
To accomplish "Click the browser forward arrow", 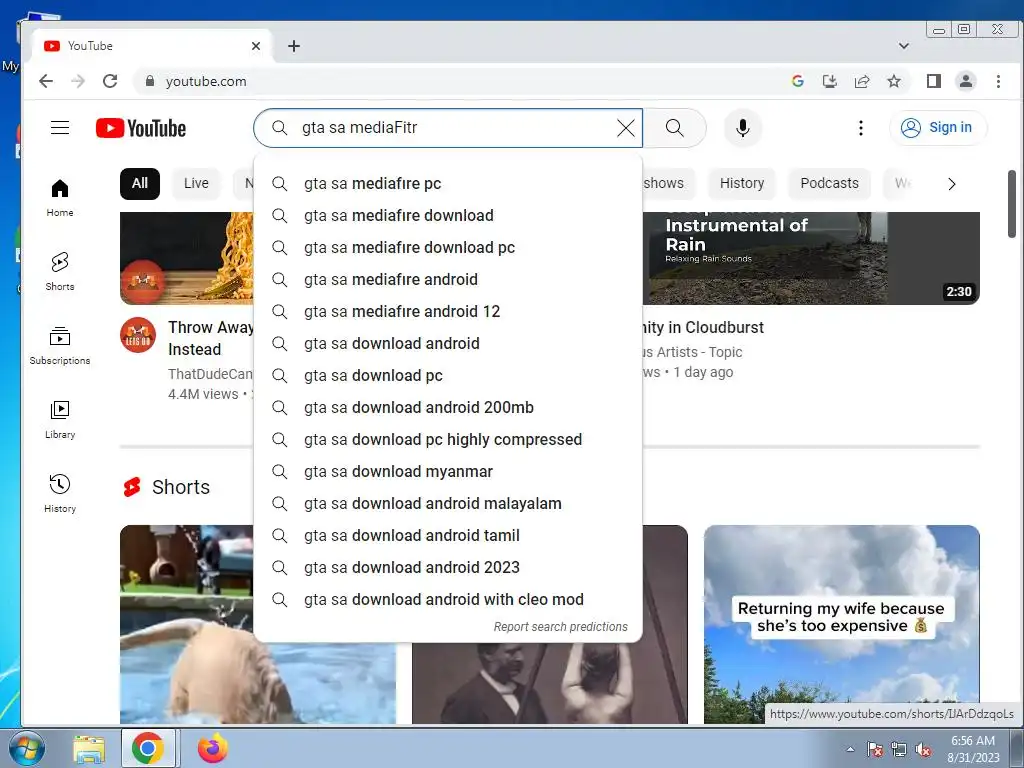I will pos(78,81).
